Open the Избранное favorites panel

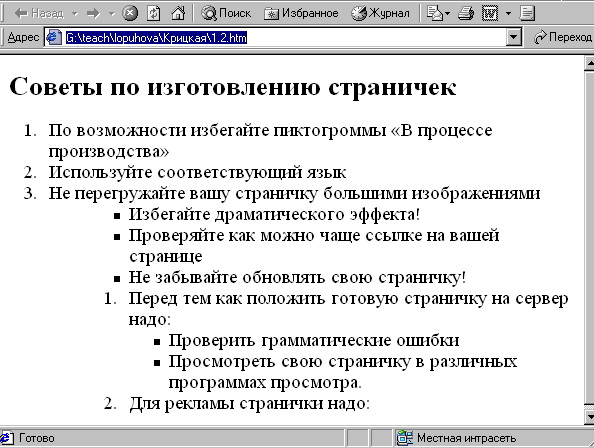pos(301,14)
